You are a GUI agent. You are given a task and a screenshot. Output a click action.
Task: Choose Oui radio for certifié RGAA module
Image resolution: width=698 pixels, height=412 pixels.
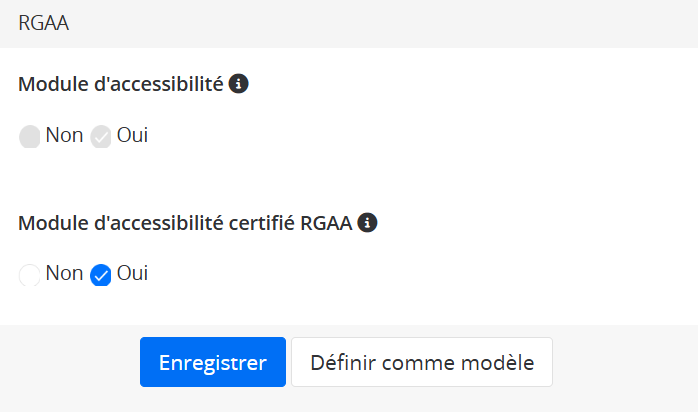coord(101,275)
